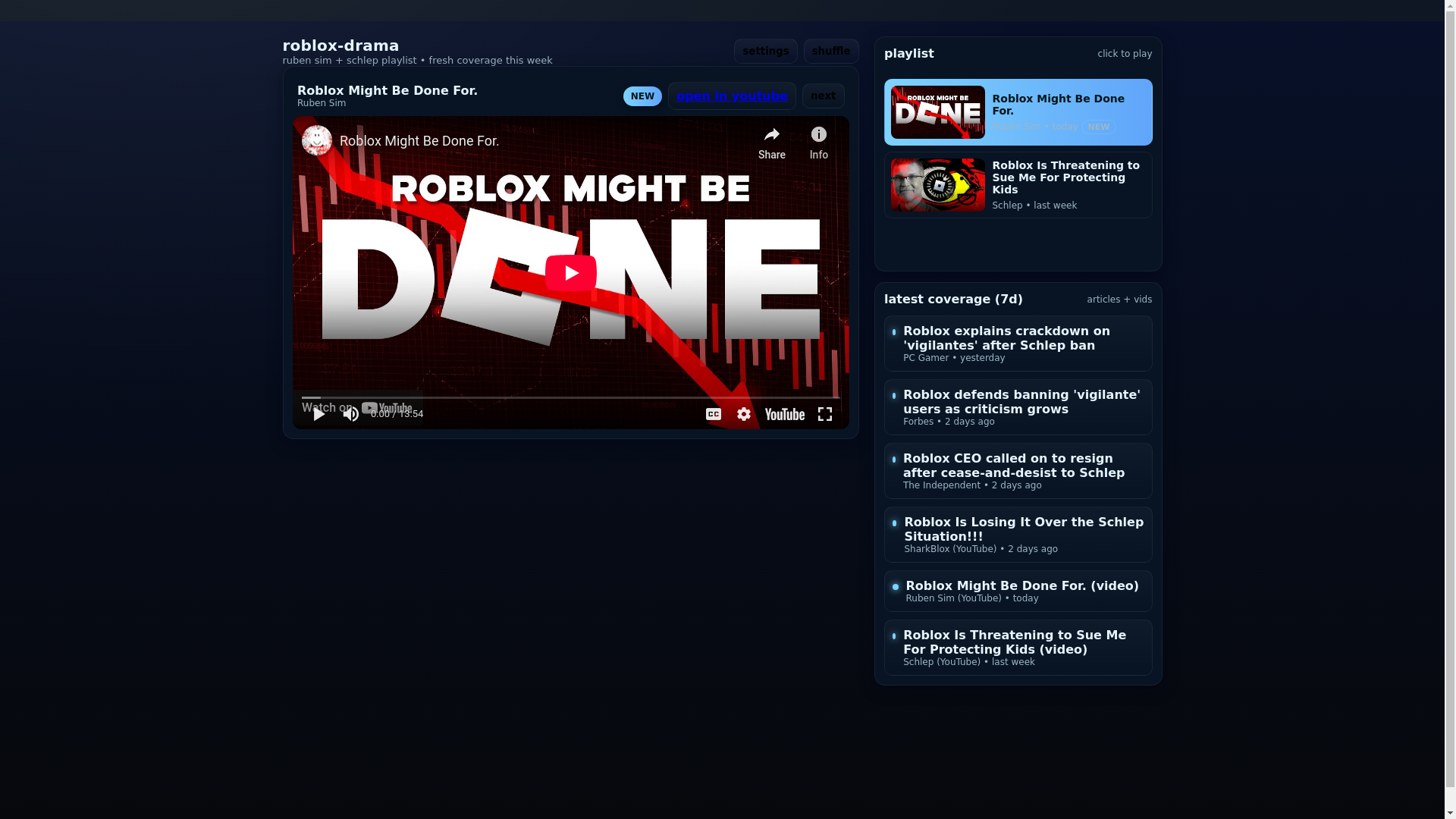Click the 'click to play' label

pos(1125,54)
